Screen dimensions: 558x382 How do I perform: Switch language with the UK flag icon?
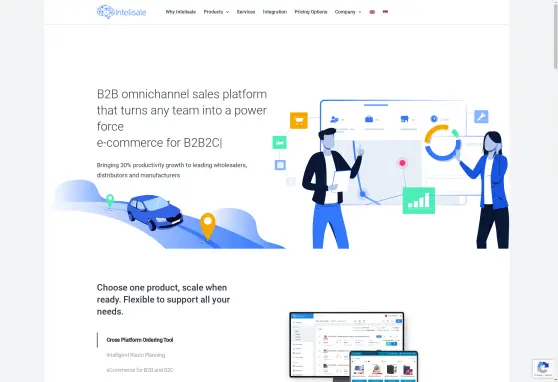pyautogui.click(x=372, y=12)
